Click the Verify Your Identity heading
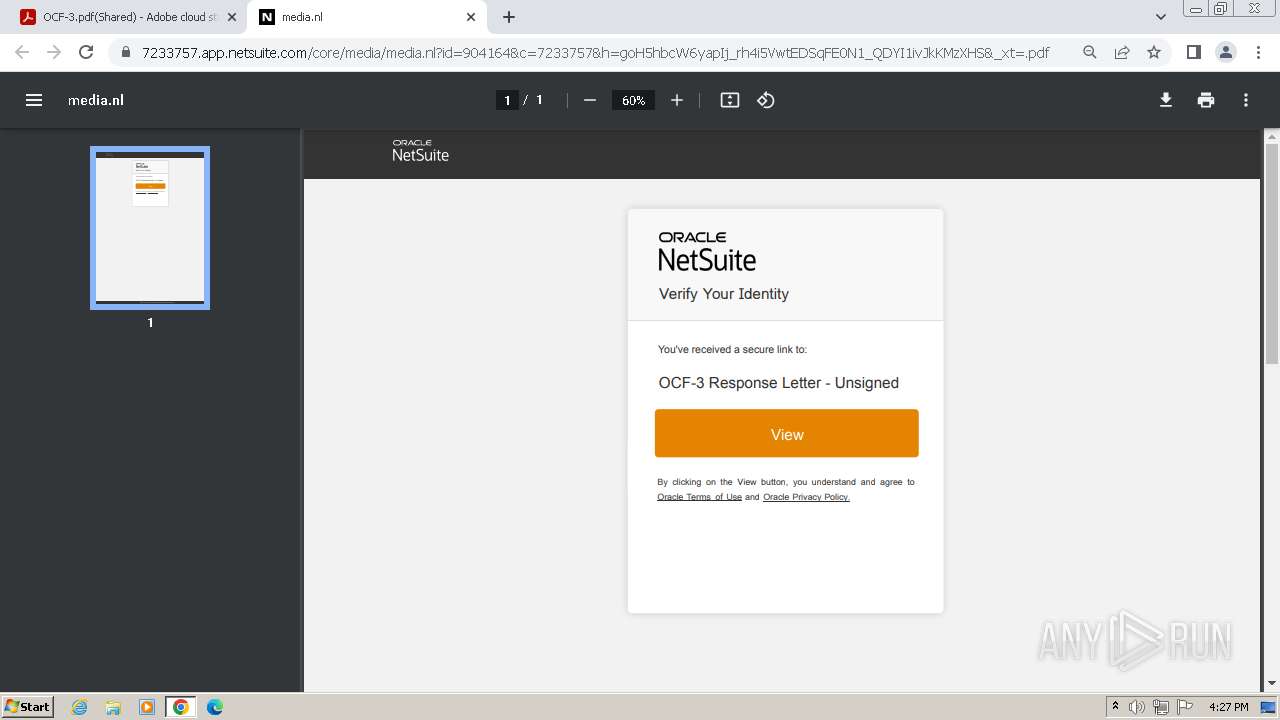This screenshot has height=720, width=1280. coord(724,294)
